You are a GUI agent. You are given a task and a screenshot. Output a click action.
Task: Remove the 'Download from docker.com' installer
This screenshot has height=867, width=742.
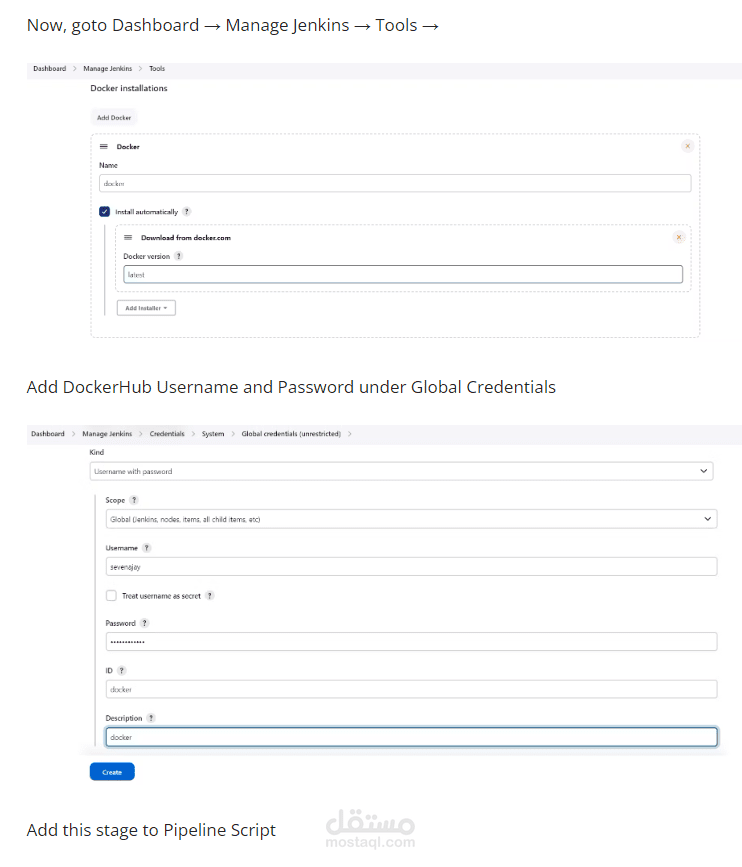678,237
